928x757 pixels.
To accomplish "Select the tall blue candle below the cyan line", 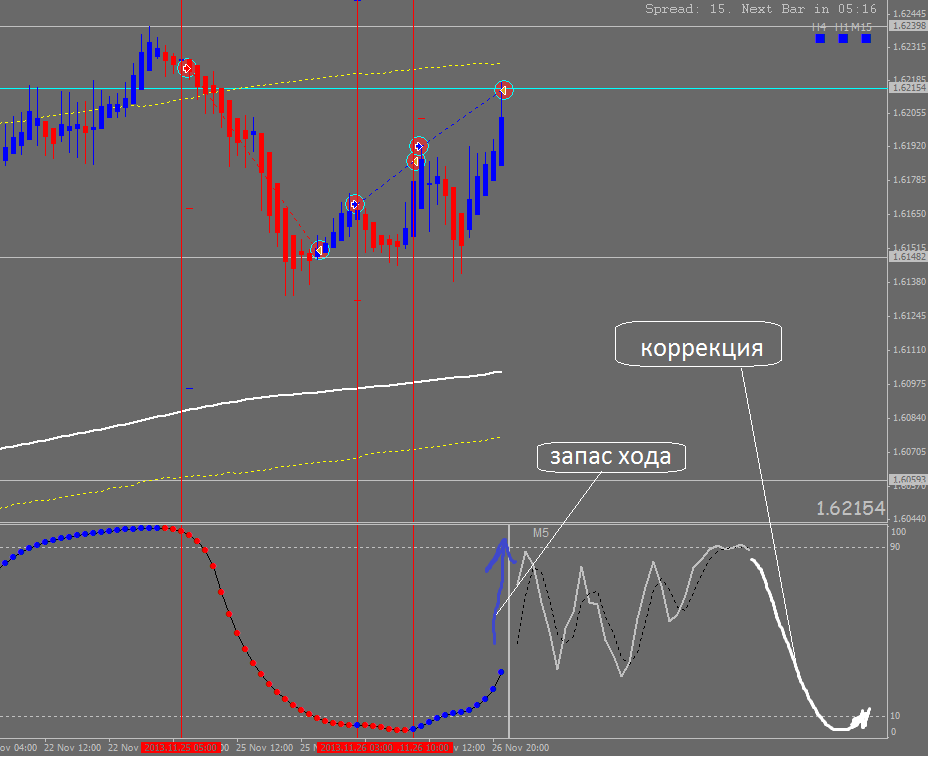I will point(501,141).
